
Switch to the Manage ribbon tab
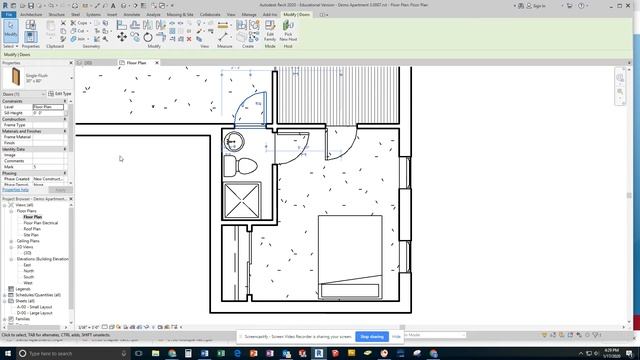click(x=249, y=15)
